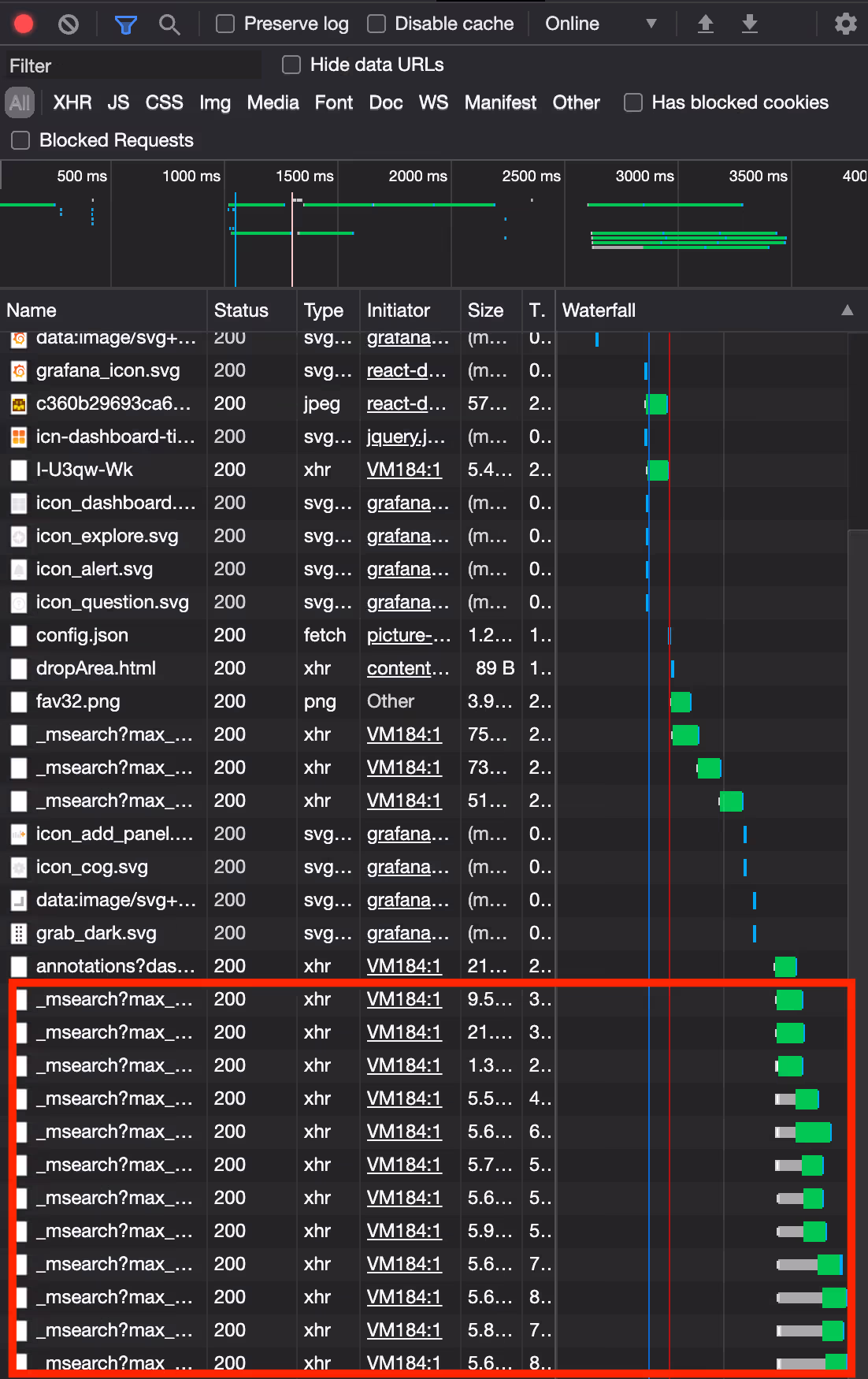The height and width of the screenshot is (1379, 868).
Task: Click into the Filter text field
Action: point(132,65)
